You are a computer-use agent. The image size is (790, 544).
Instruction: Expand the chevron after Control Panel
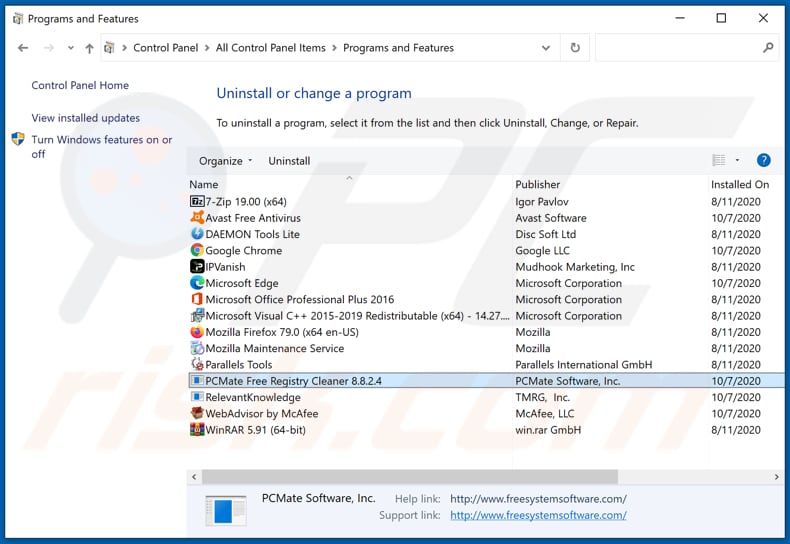point(207,48)
